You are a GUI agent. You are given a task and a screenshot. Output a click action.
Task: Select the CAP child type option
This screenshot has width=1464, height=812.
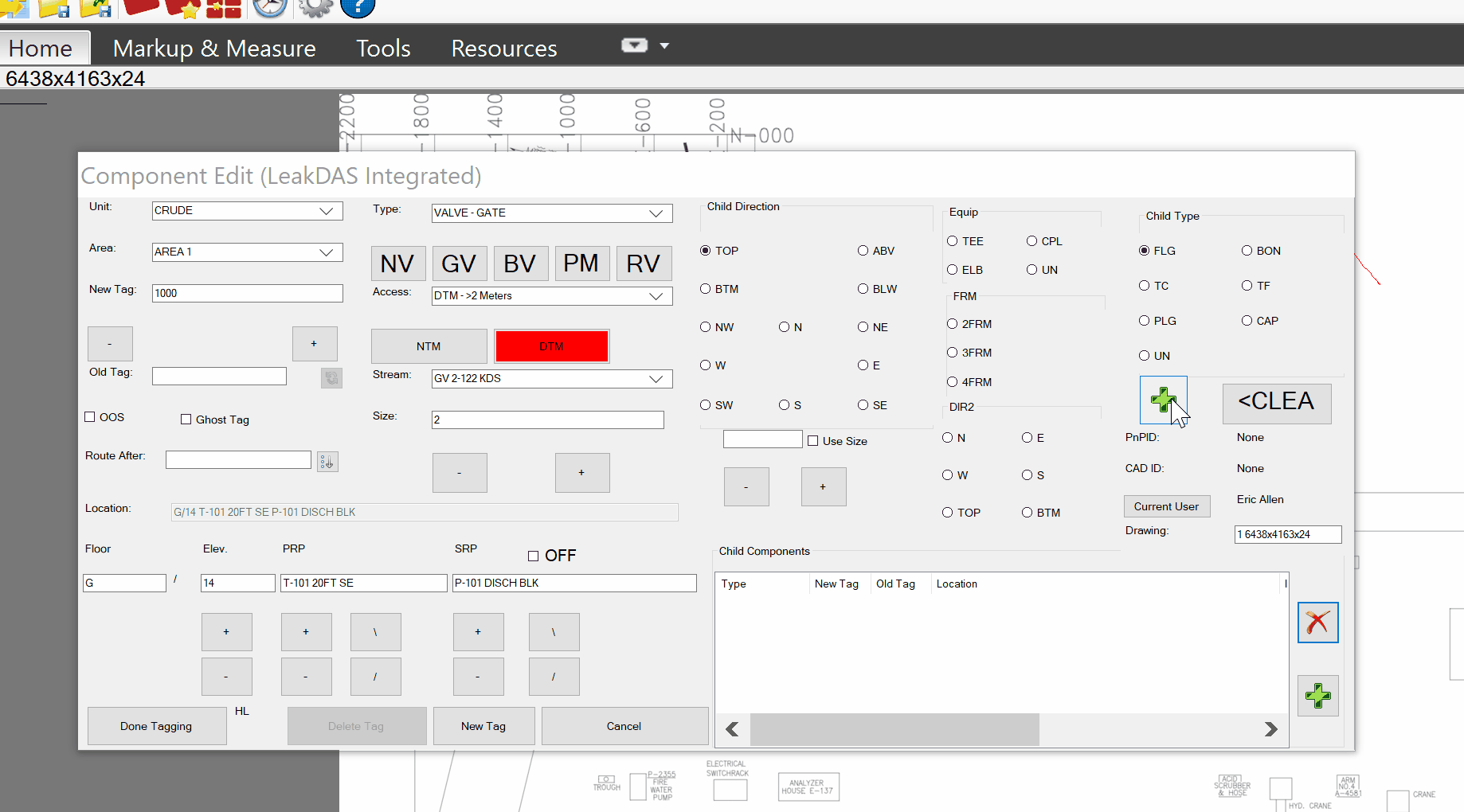tap(1247, 321)
